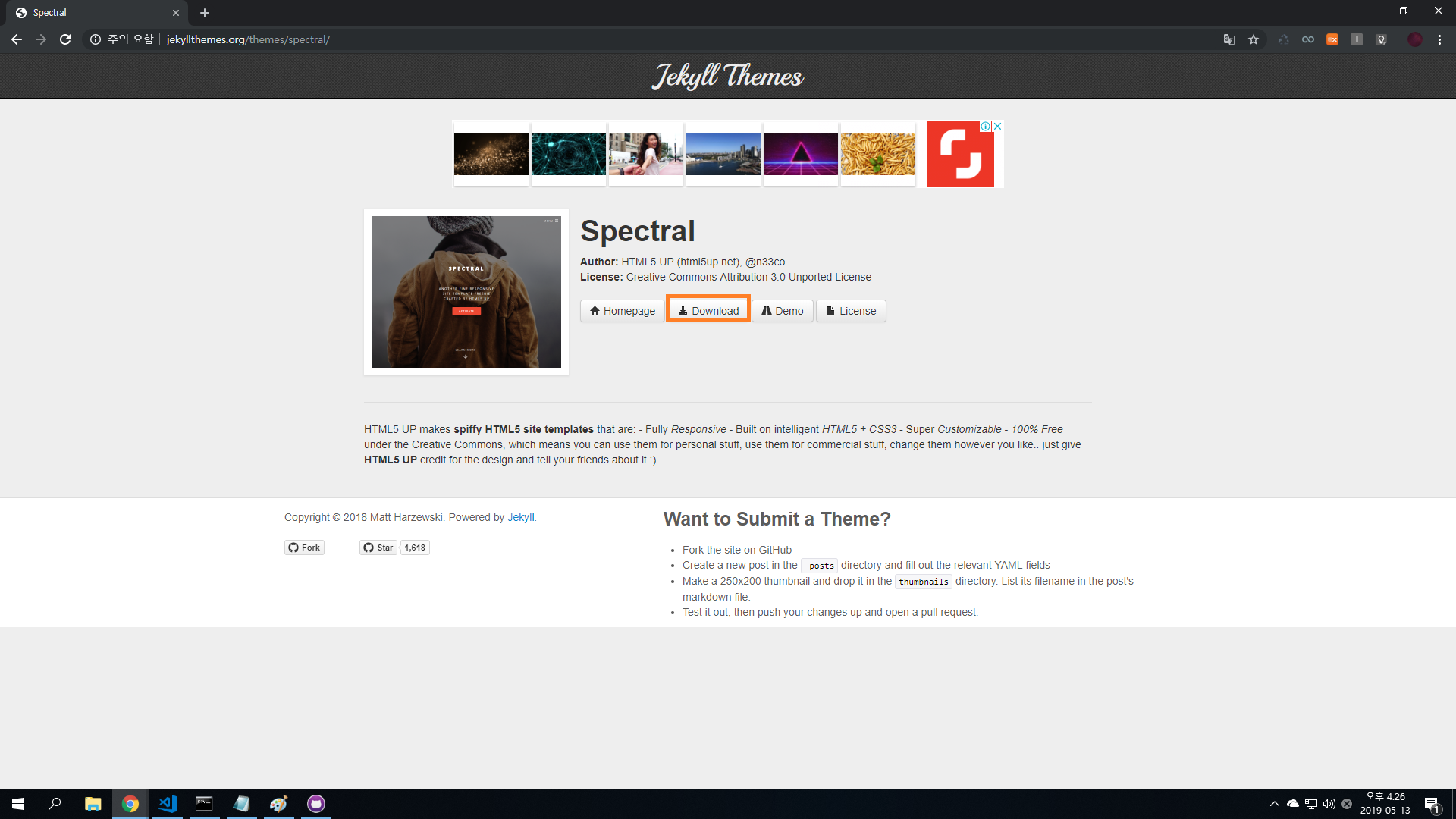Open Chrome three-dot menu

tap(1439, 39)
